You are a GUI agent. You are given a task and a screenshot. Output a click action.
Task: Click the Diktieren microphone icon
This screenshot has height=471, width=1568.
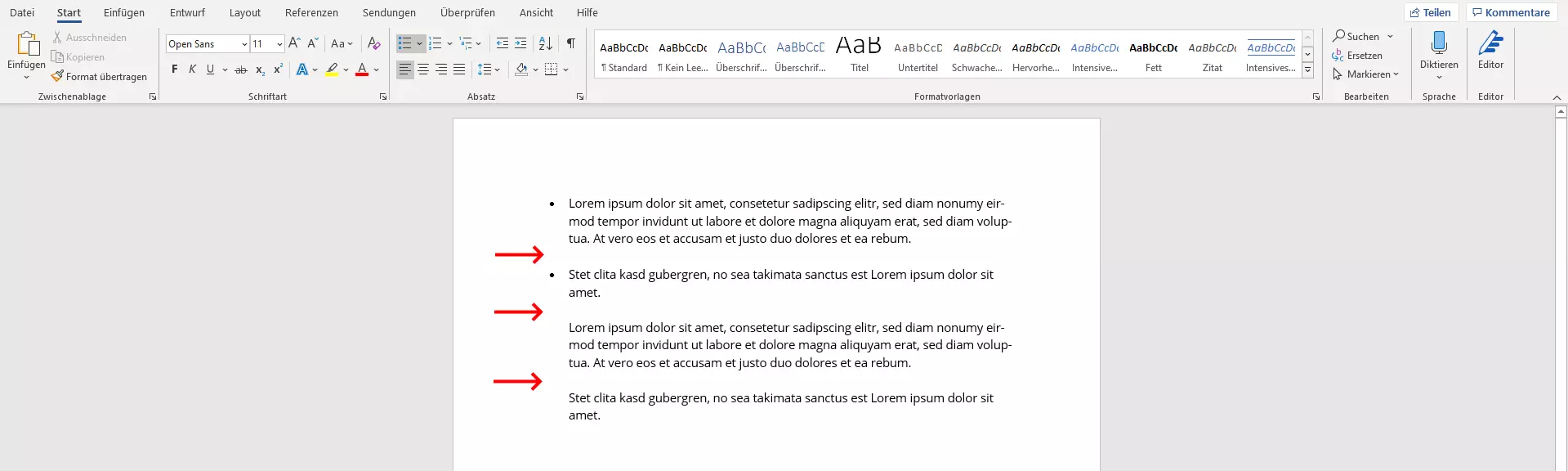point(1439,43)
